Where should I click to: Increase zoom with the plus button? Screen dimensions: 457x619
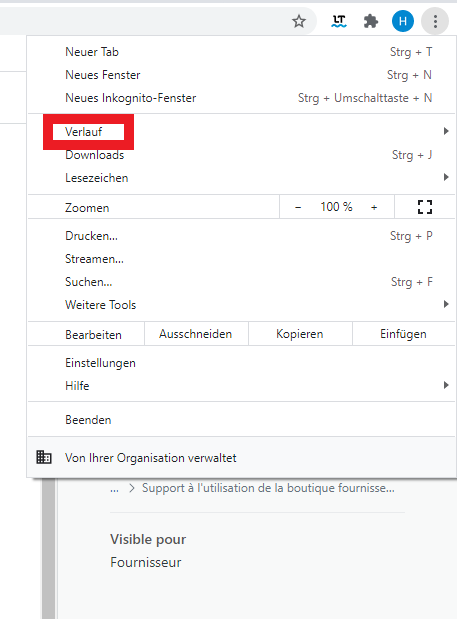(x=374, y=207)
